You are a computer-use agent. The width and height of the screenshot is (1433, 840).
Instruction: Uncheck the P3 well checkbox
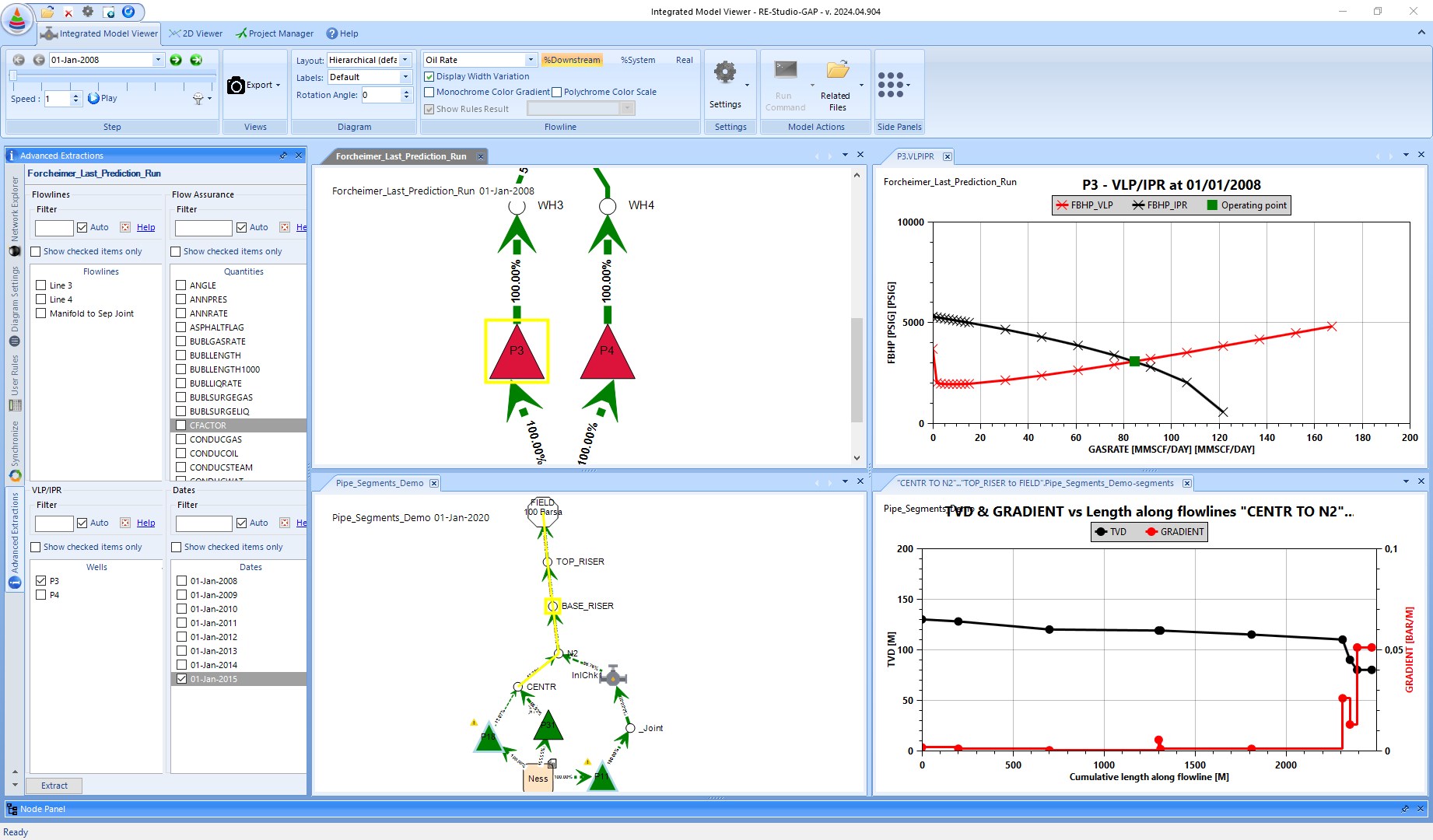[41, 581]
